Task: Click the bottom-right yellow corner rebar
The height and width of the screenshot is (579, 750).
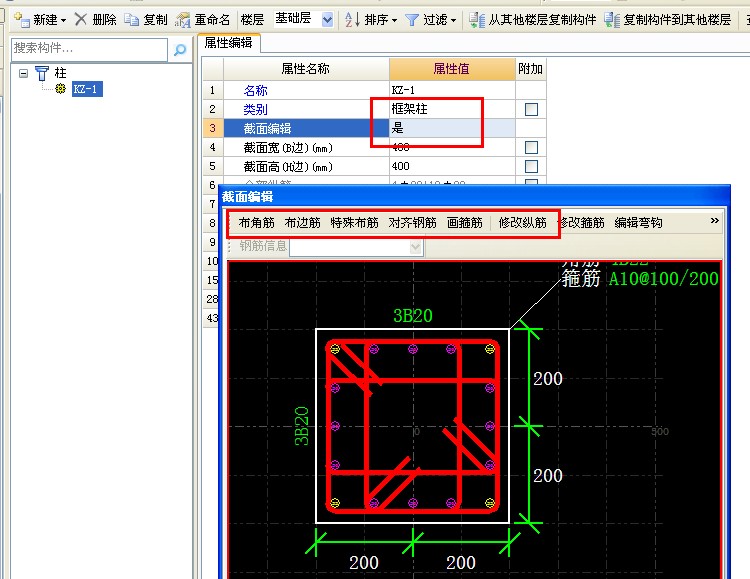Action: click(x=490, y=502)
